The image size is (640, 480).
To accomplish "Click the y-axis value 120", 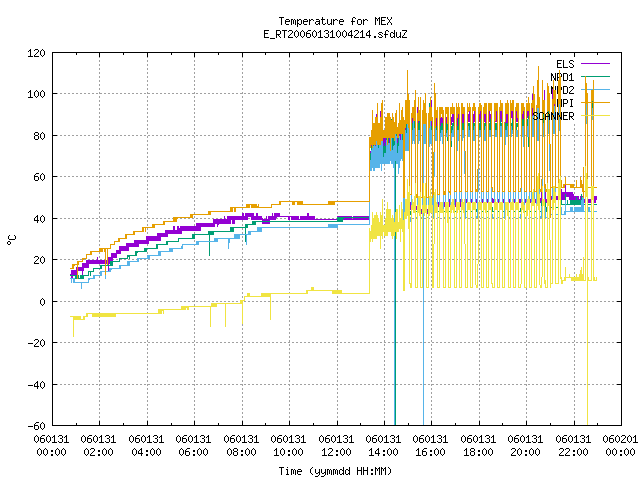I will 36,53.
